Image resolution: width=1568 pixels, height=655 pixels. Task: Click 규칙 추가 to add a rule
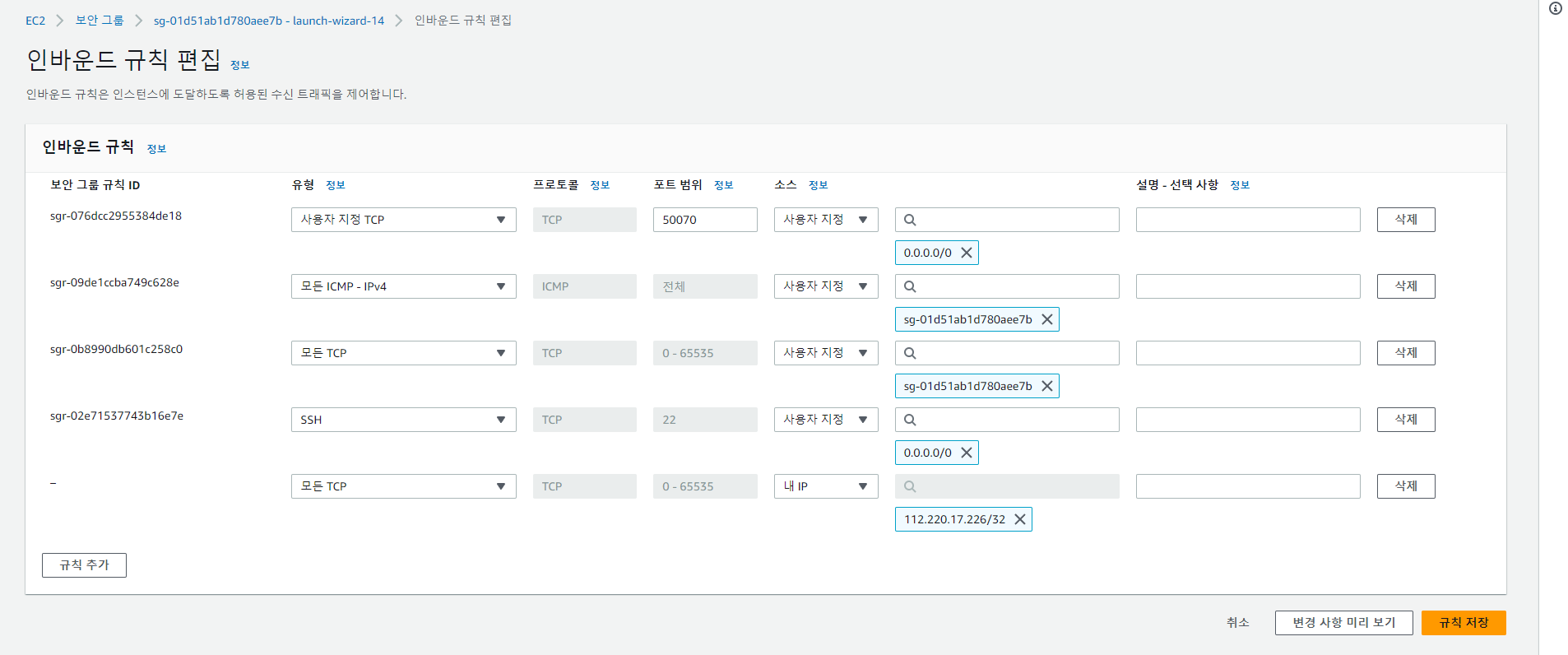(84, 565)
